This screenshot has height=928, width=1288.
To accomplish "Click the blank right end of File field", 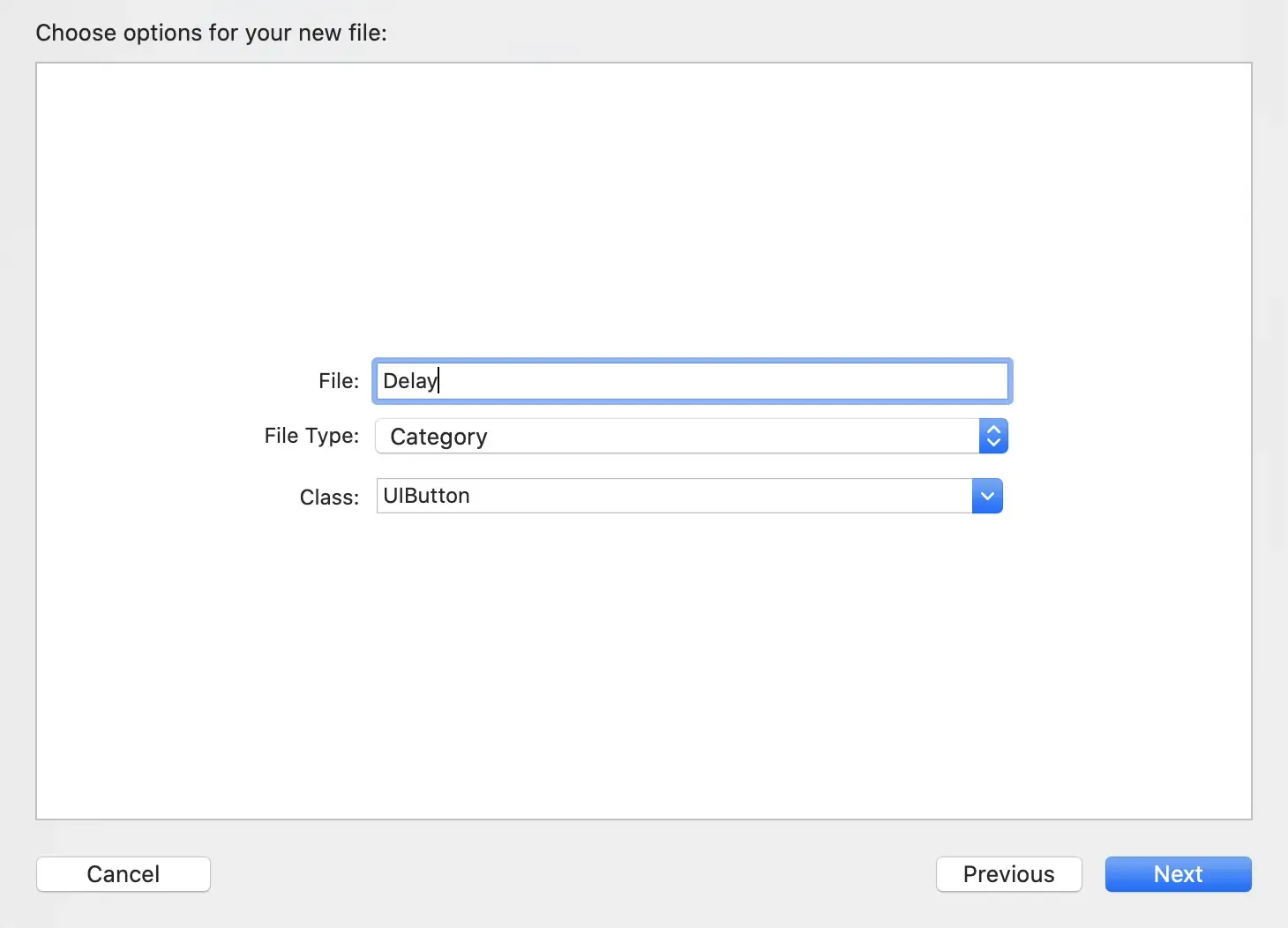I will pos(926,381).
